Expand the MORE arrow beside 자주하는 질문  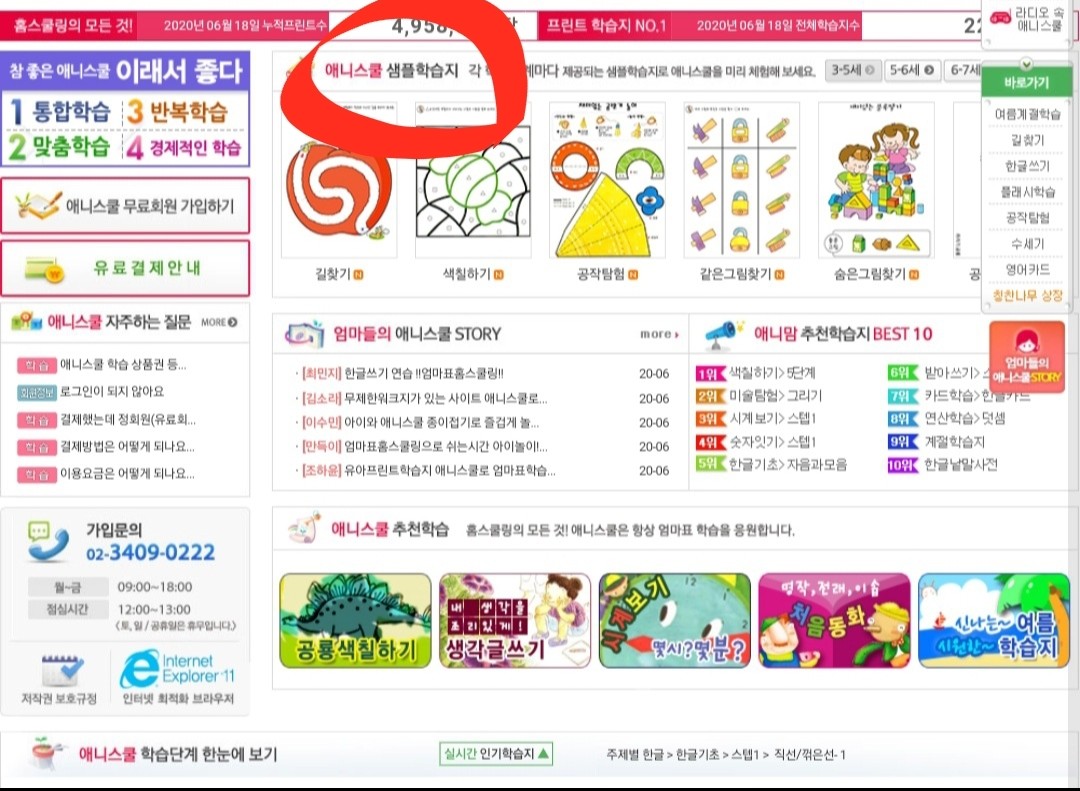pos(219,322)
